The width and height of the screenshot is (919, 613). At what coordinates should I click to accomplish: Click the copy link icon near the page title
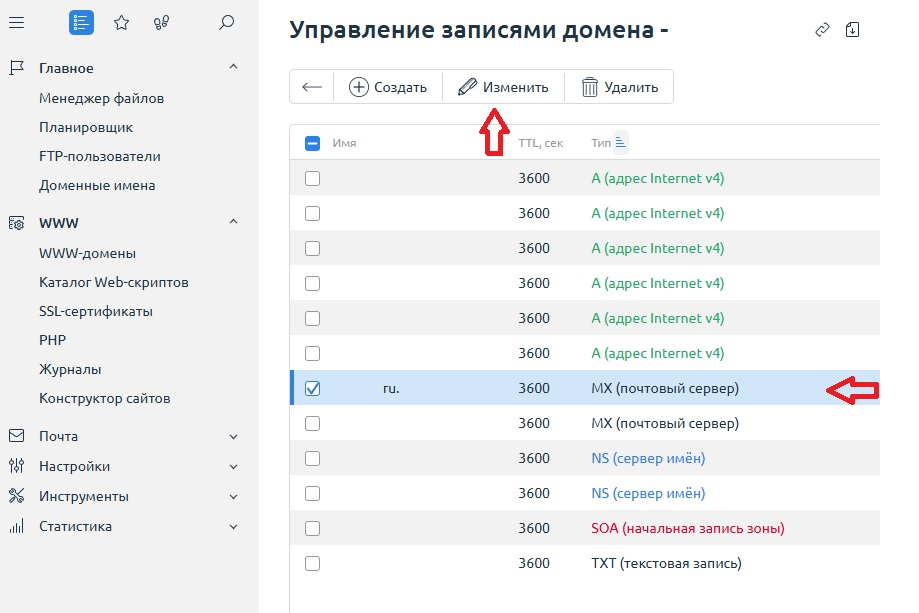point(822,30)
